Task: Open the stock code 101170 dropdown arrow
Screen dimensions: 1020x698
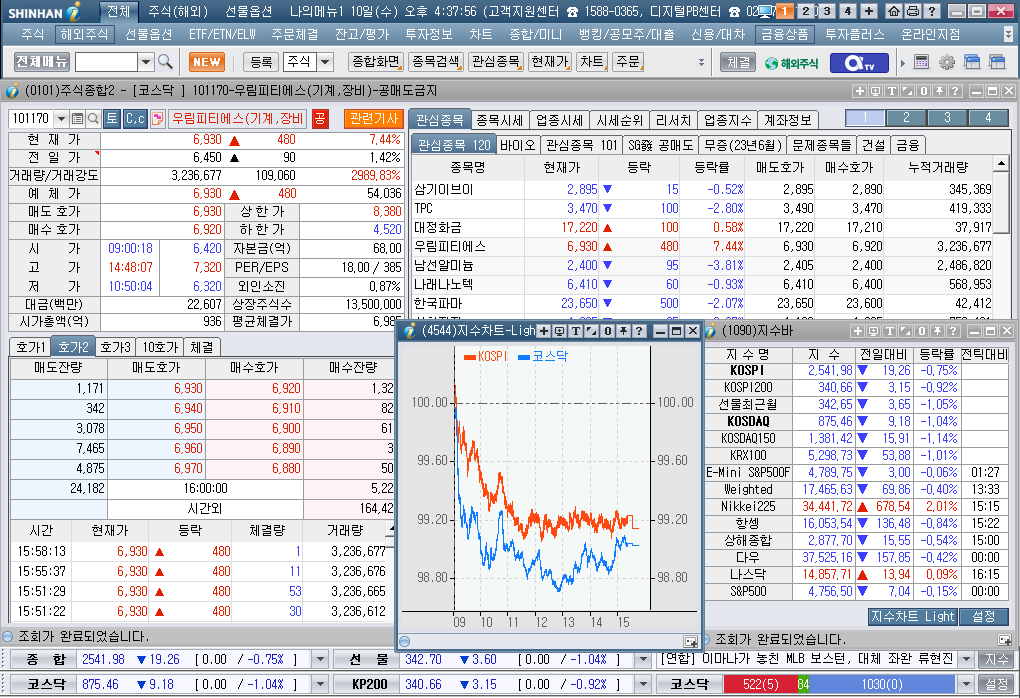Action: [x=61, y=118]
